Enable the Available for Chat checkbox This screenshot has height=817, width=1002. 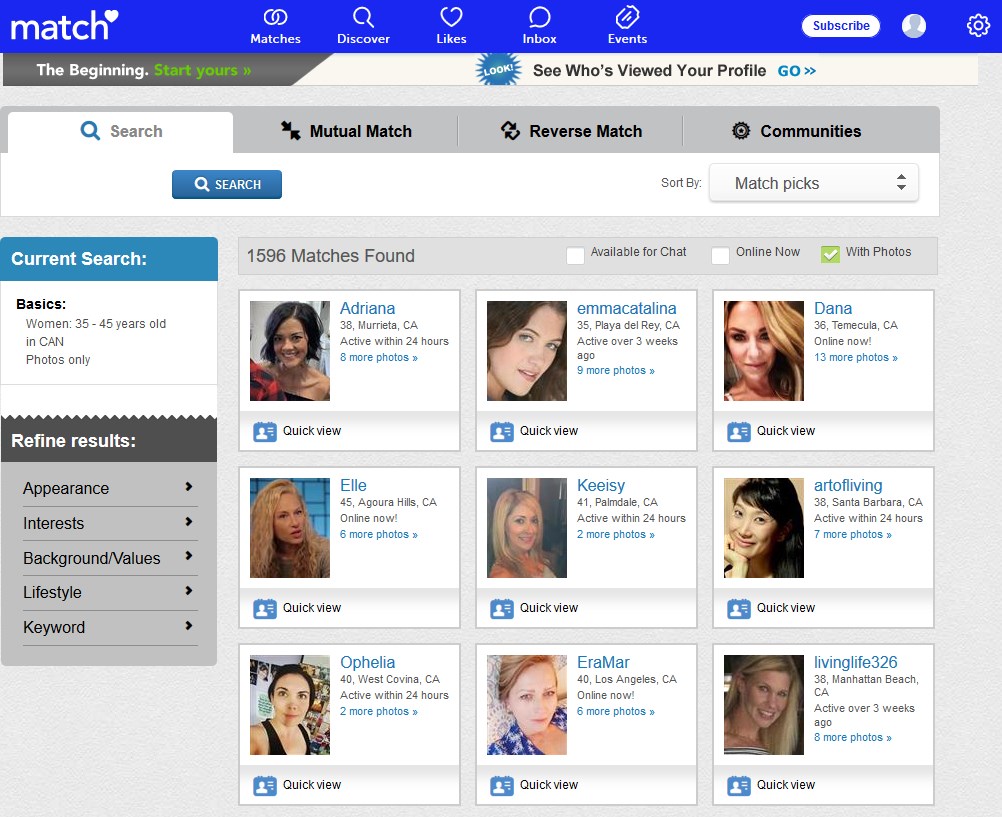point(575,255)
